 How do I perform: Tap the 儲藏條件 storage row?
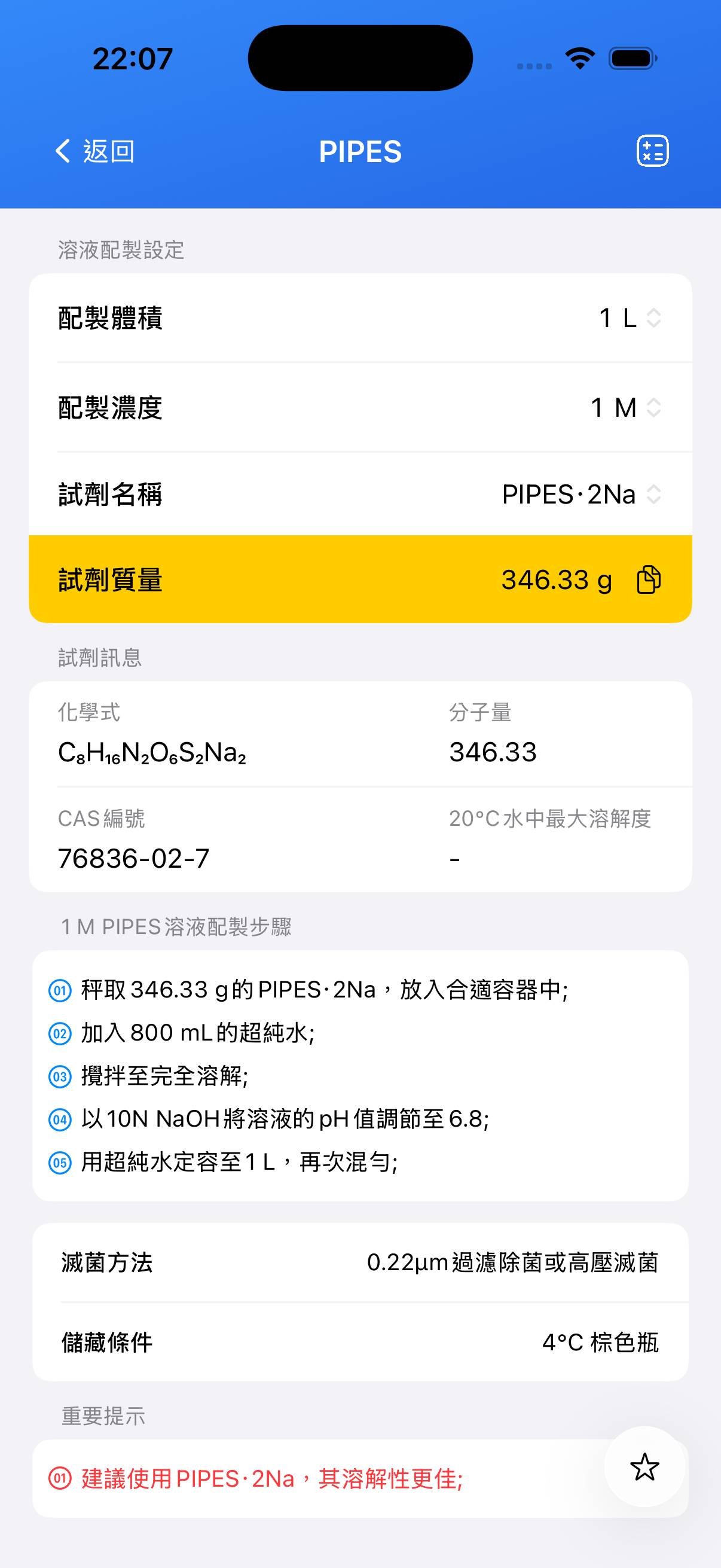click(x=360, y=1342)
